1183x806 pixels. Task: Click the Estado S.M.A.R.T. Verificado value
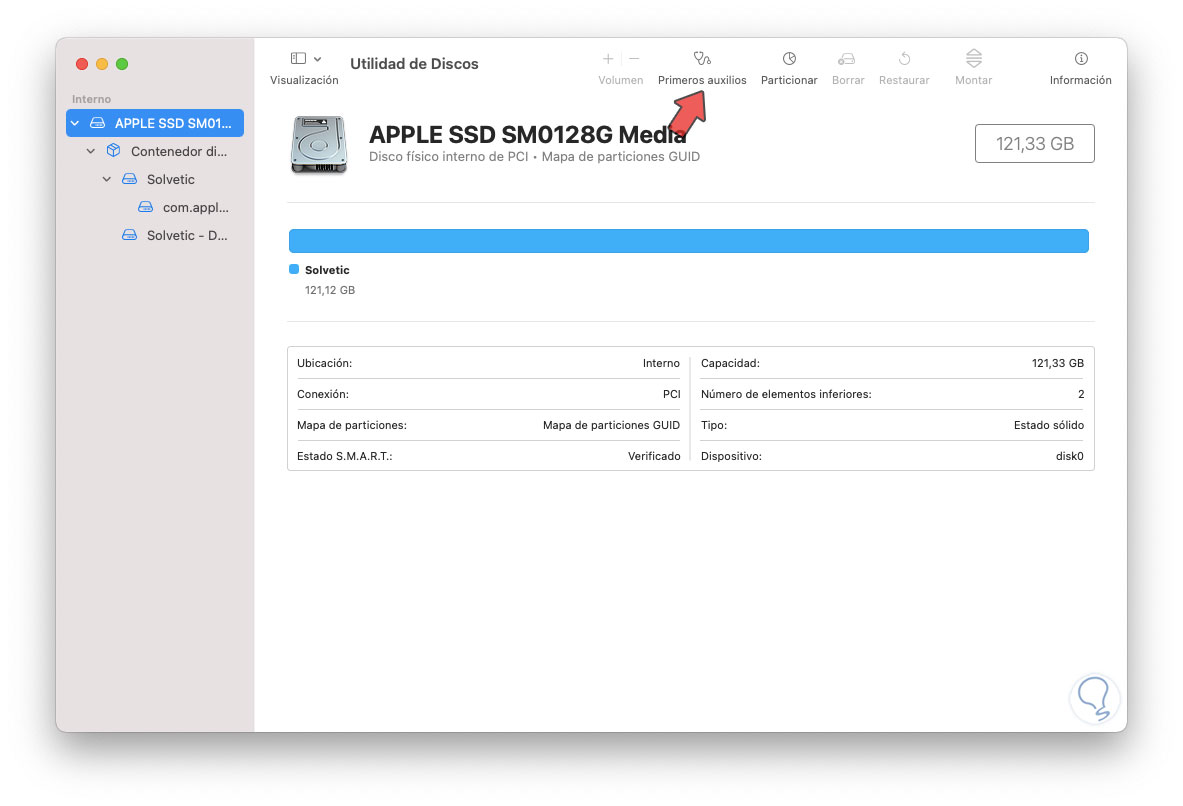click(x=654, y=456)
